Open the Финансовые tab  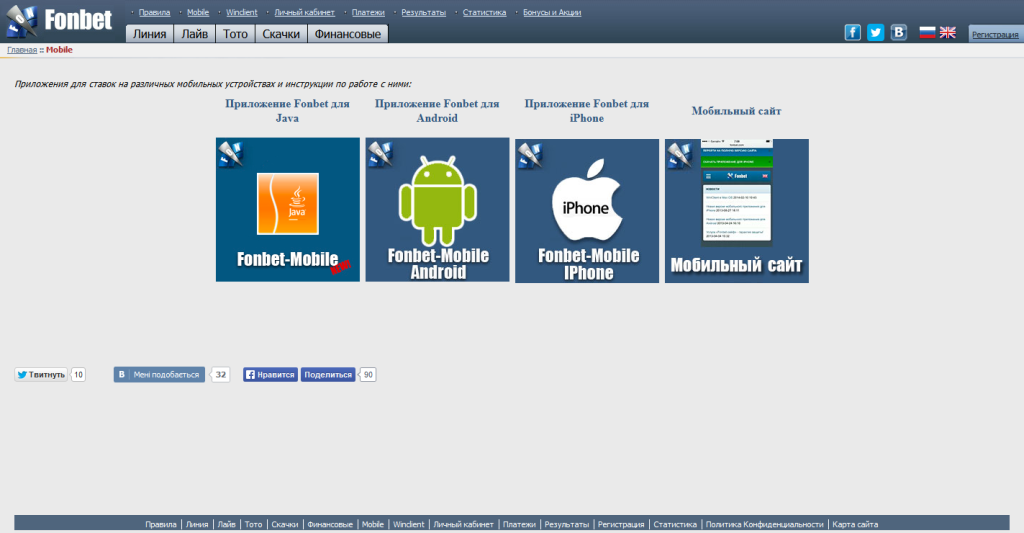(x=347, y=34)
